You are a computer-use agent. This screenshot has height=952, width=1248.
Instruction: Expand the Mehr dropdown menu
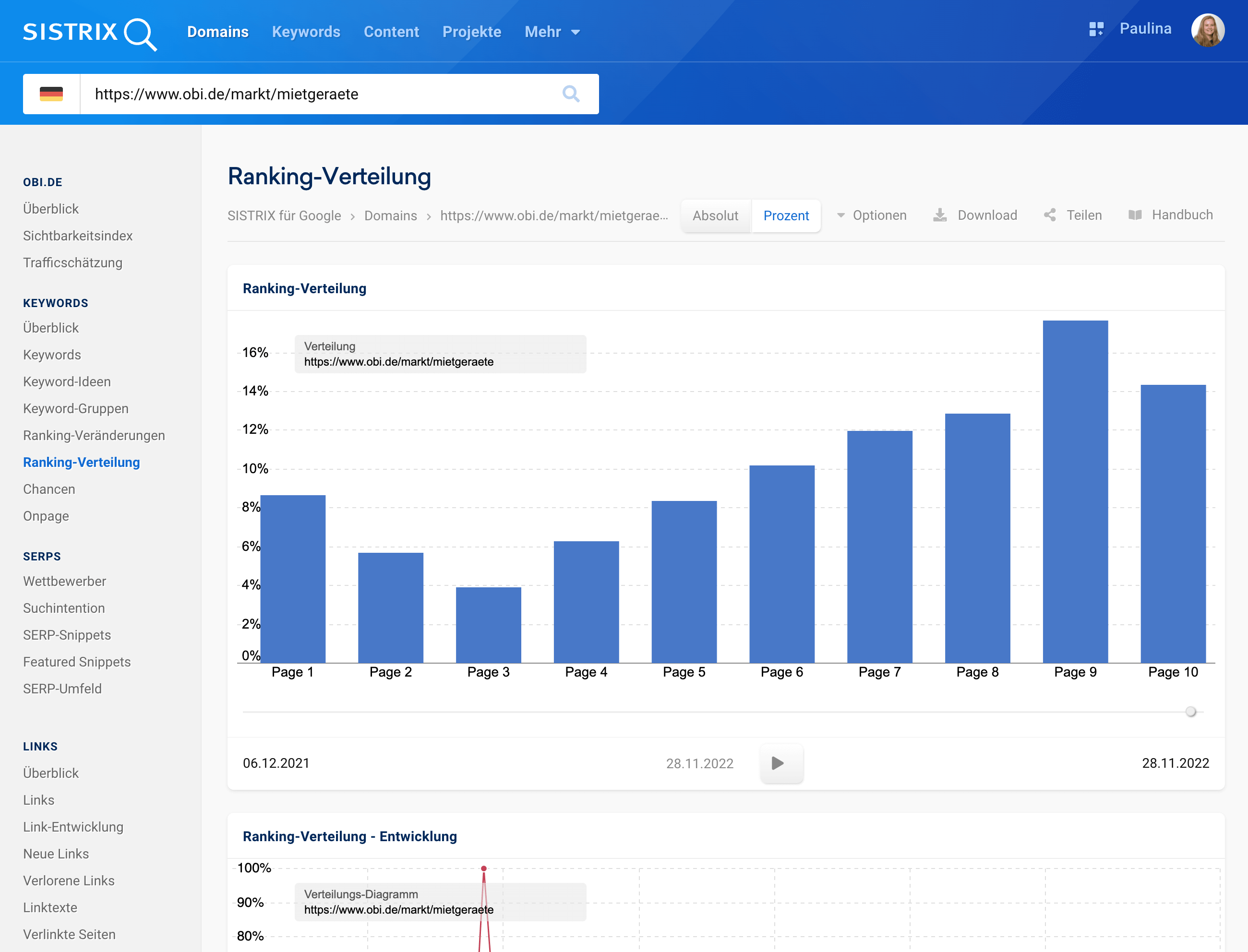click(x=552, y=32)
